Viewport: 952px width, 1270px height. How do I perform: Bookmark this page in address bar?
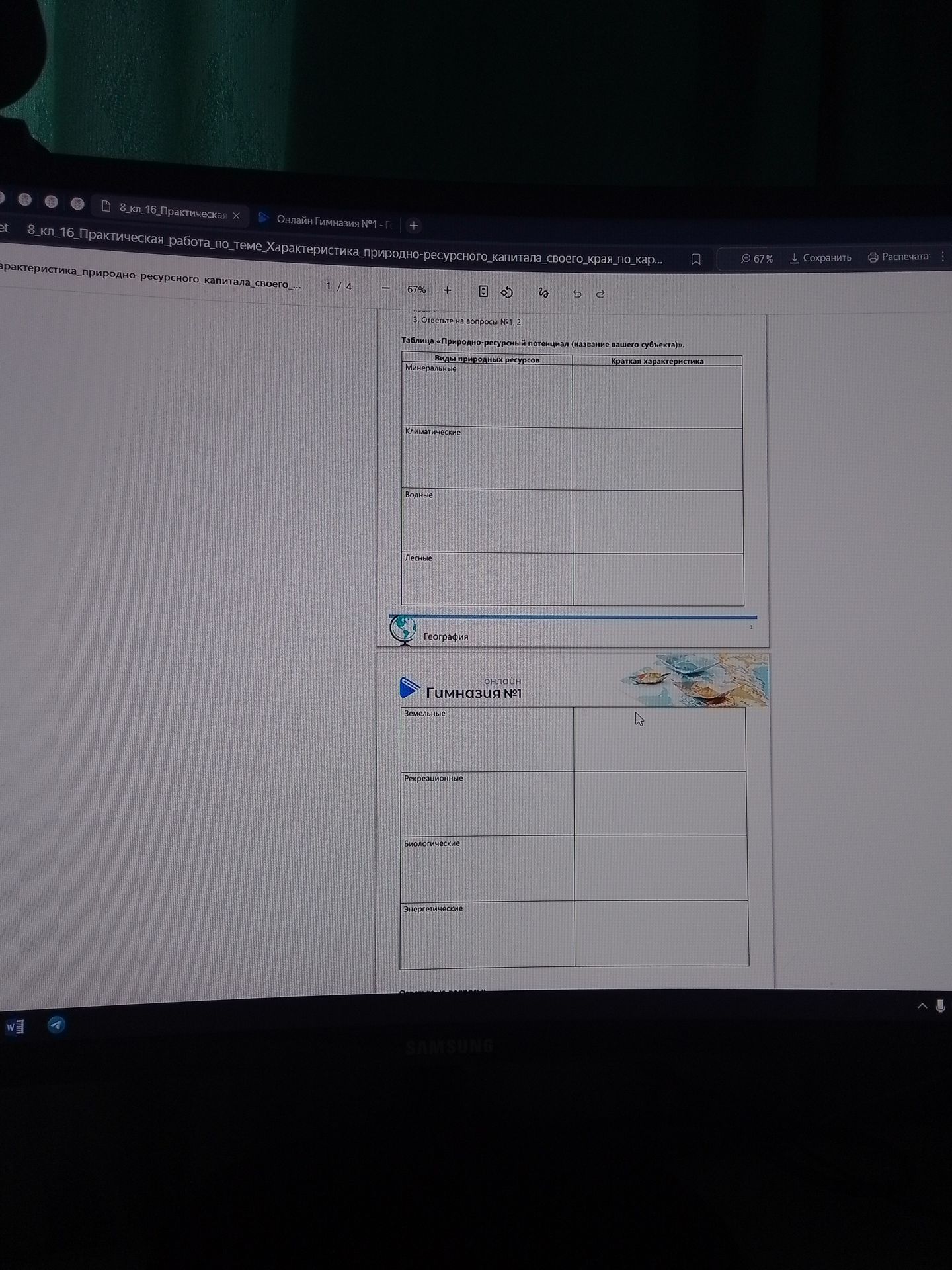tap(695, 260)
